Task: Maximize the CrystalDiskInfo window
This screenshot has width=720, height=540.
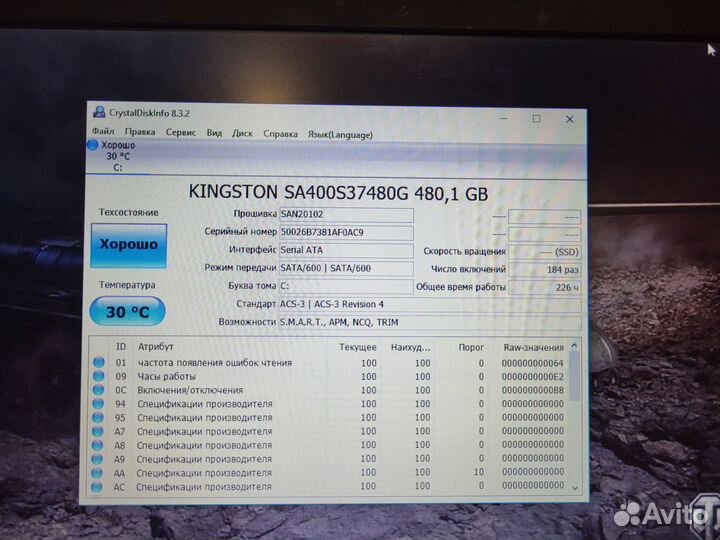Action: (x=536, y=118)
